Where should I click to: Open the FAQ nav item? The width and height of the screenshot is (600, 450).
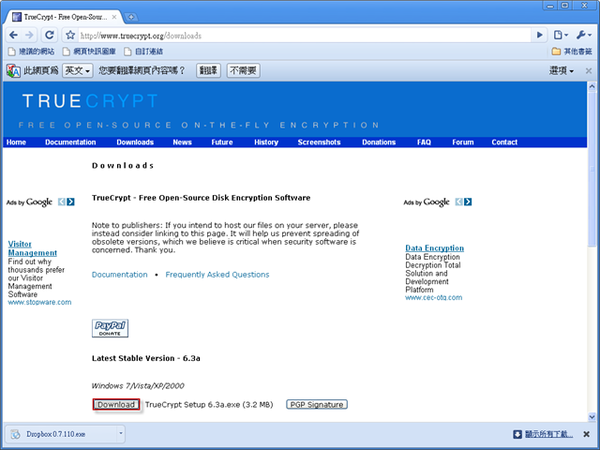tap(424, 142)
